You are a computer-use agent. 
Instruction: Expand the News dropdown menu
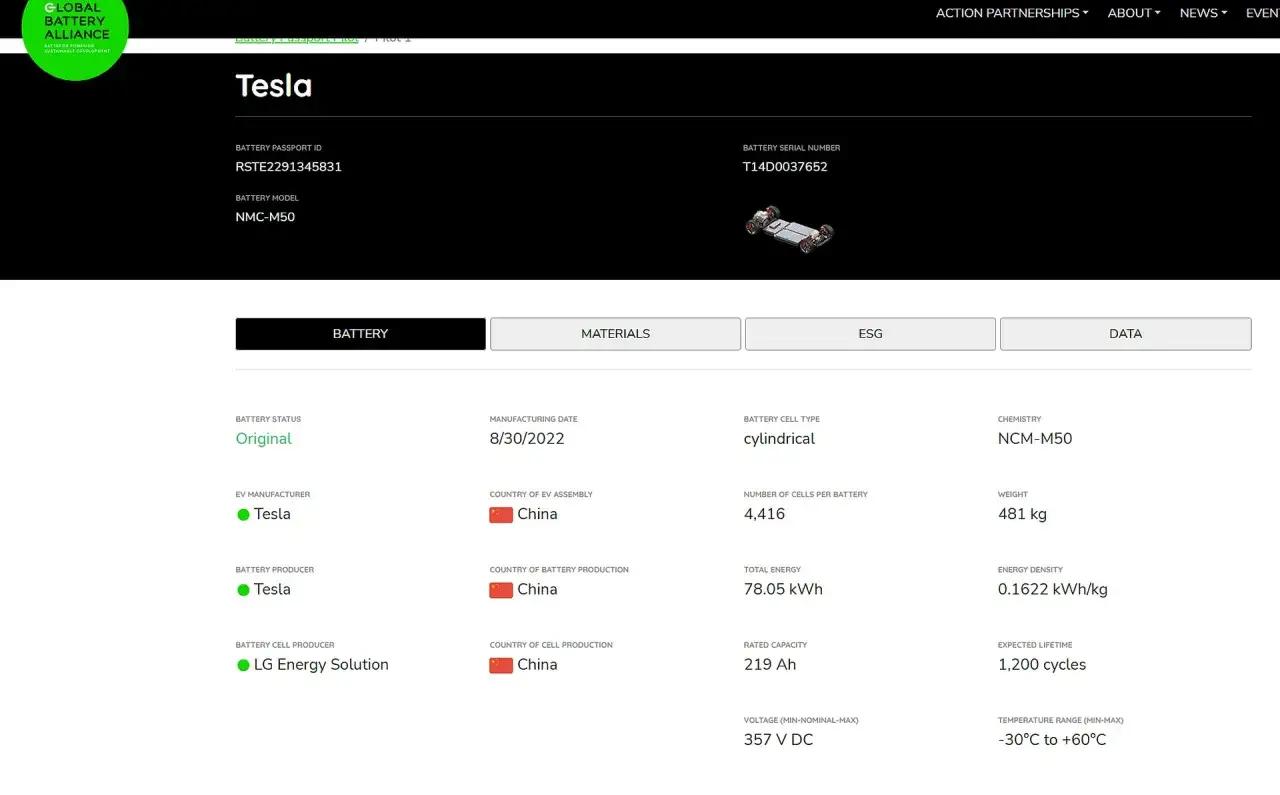click(x=1203, y=13)
